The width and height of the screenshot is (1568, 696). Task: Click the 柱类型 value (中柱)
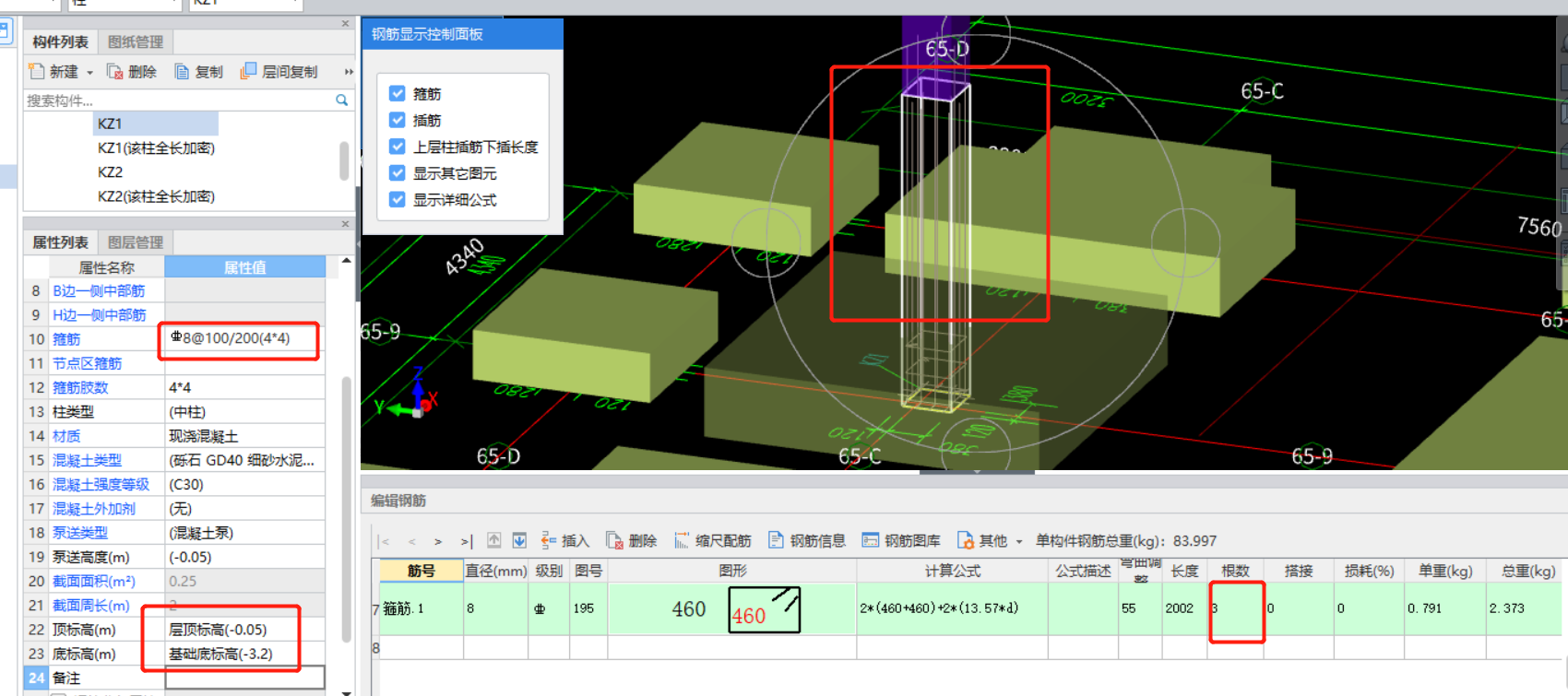click(244, 412)
